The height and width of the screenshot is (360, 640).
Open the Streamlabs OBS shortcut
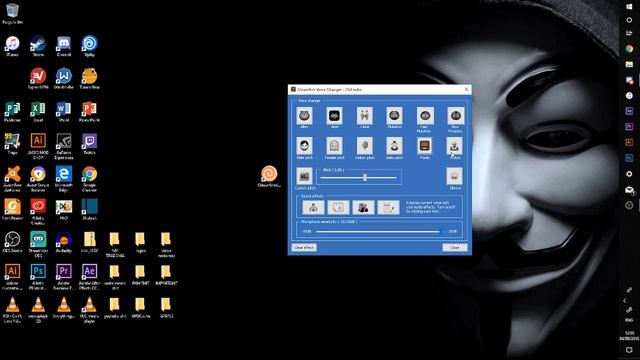[38, 244]
